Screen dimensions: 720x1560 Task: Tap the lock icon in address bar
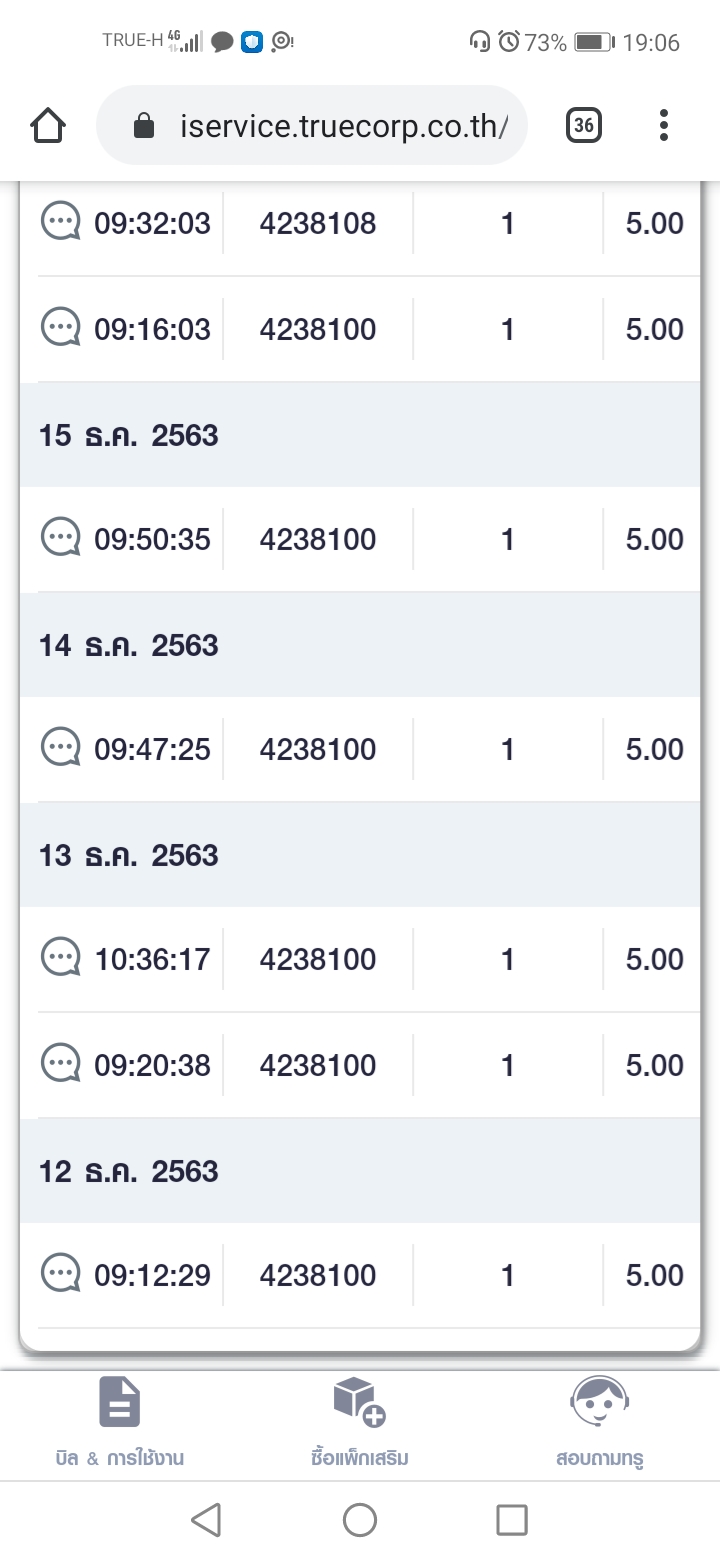coord(144,126)
